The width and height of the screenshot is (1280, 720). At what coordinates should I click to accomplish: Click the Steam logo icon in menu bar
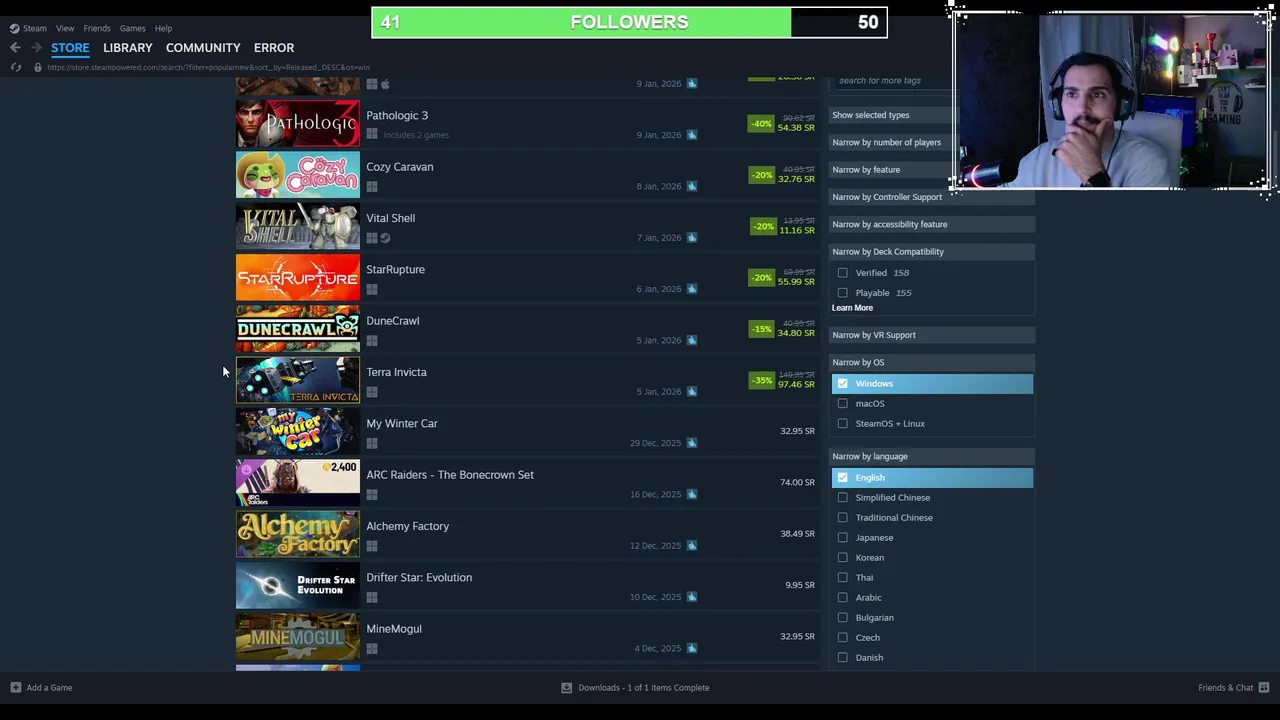[14, 28]
